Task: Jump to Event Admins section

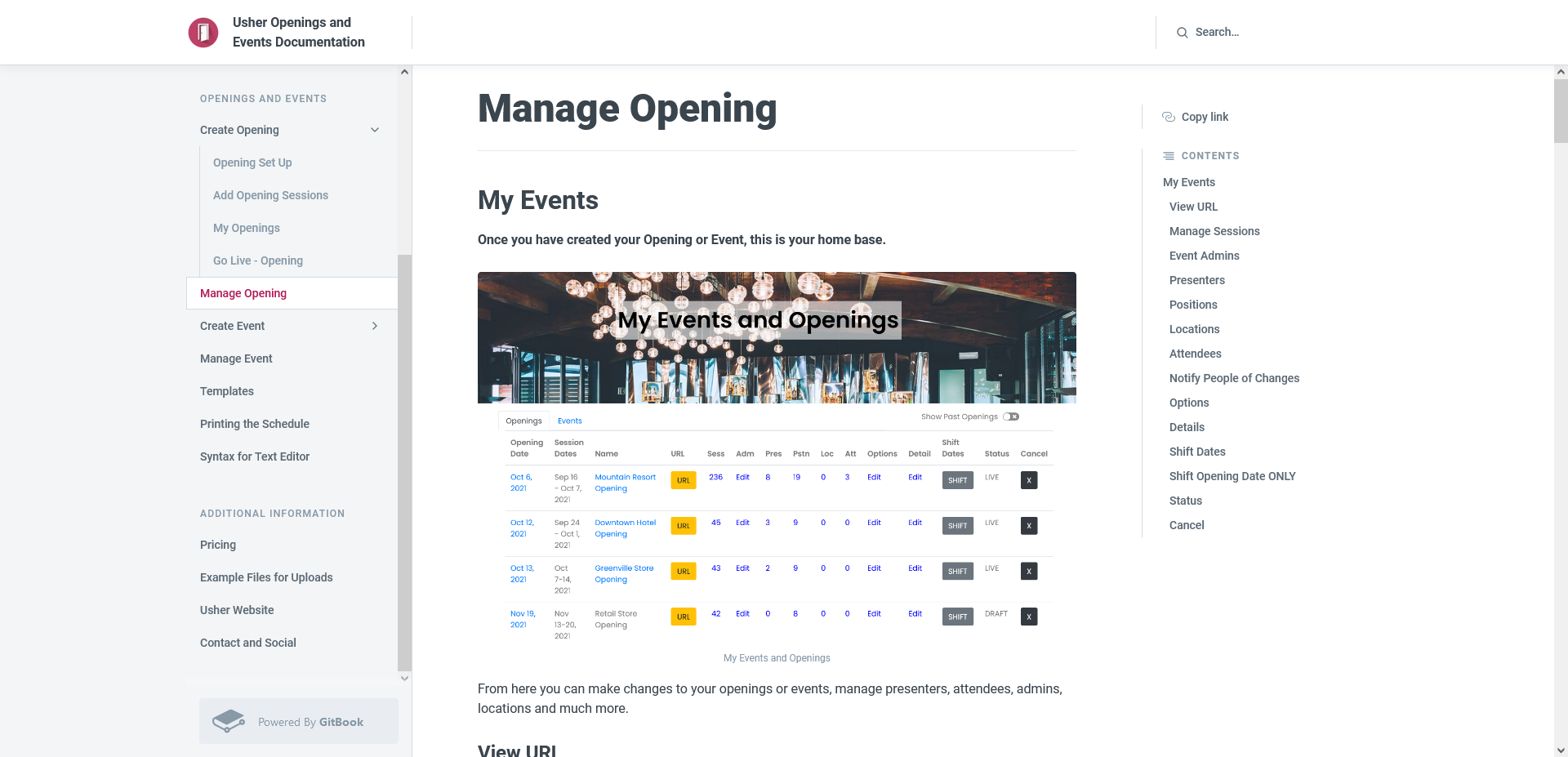Action: [1205, 256]
